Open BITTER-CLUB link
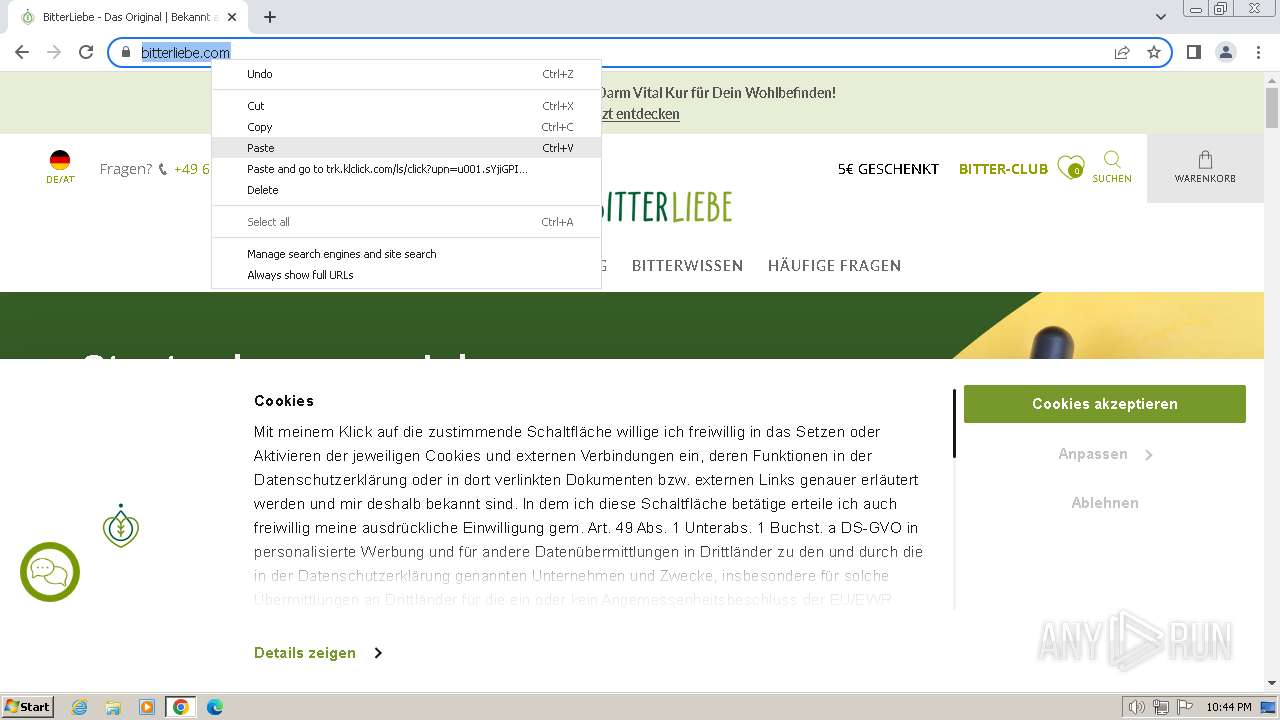 tap(1003, 169)
